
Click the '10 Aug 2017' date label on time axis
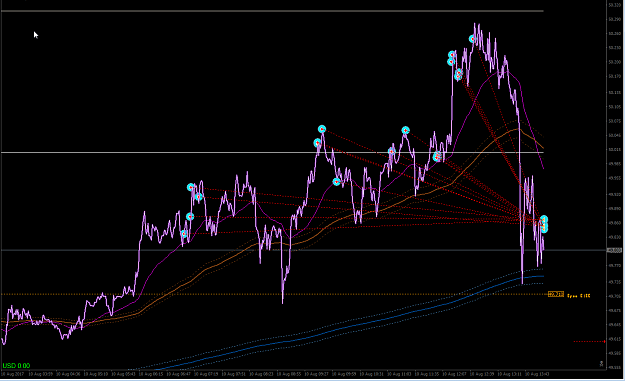[12, 374]
